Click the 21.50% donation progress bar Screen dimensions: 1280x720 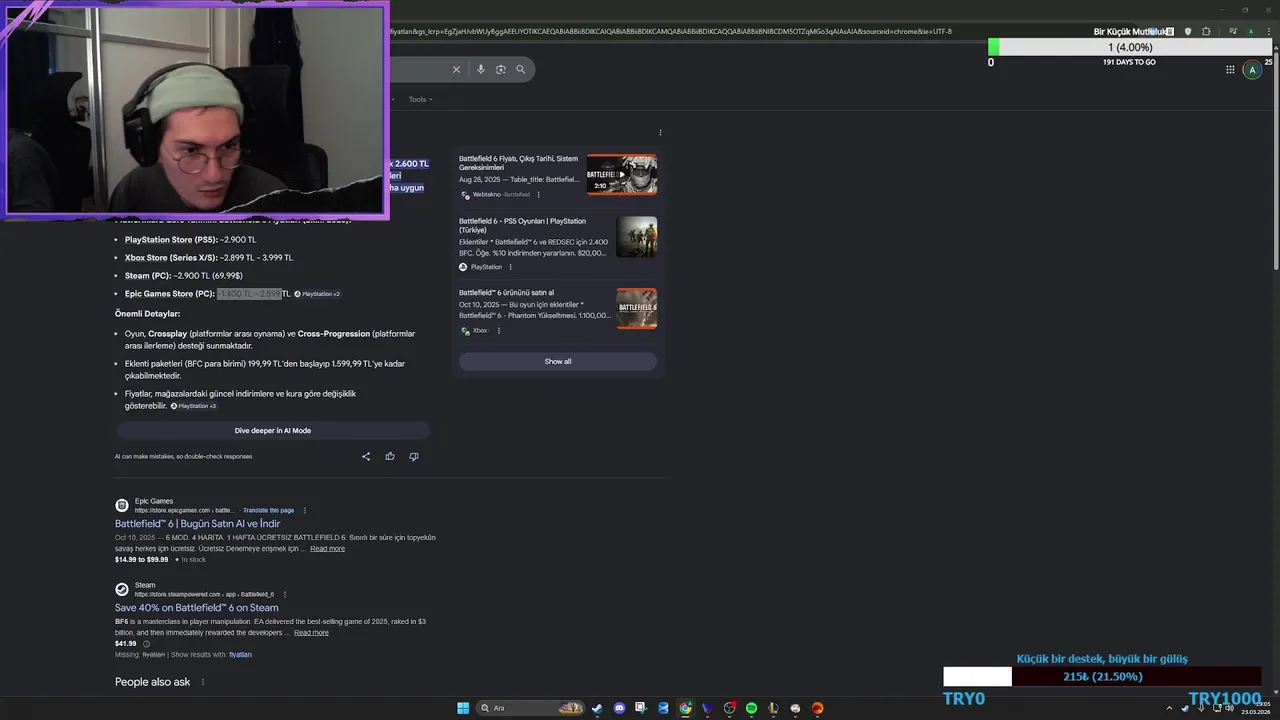[1102, 677]
